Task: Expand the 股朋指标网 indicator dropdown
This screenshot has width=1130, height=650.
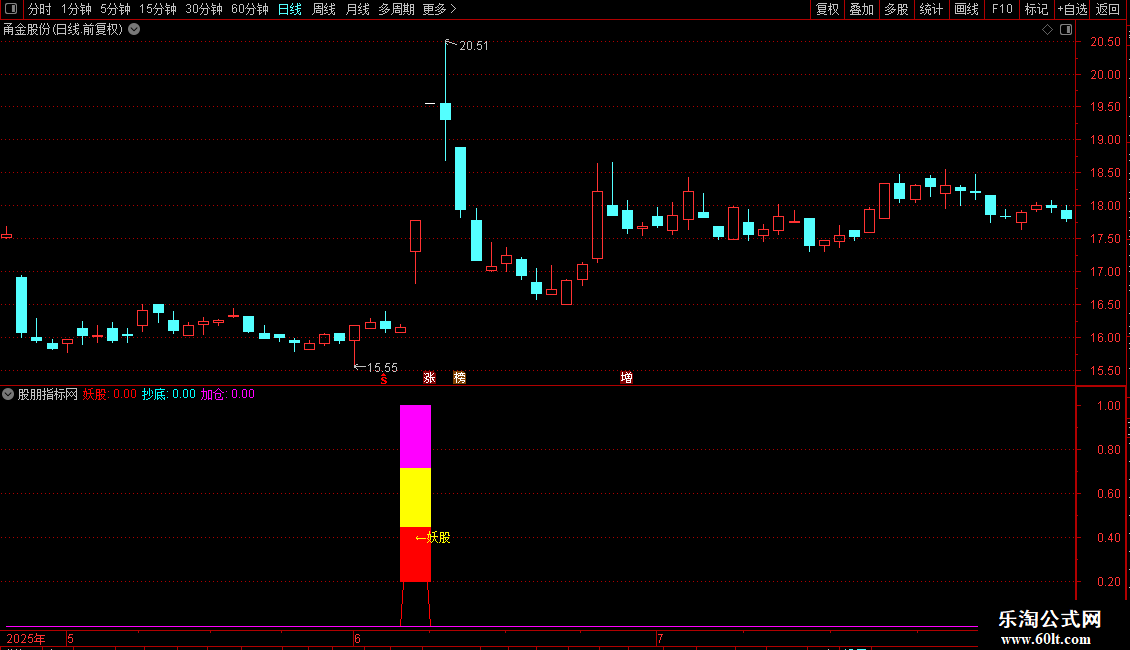Action: [8, 394]
